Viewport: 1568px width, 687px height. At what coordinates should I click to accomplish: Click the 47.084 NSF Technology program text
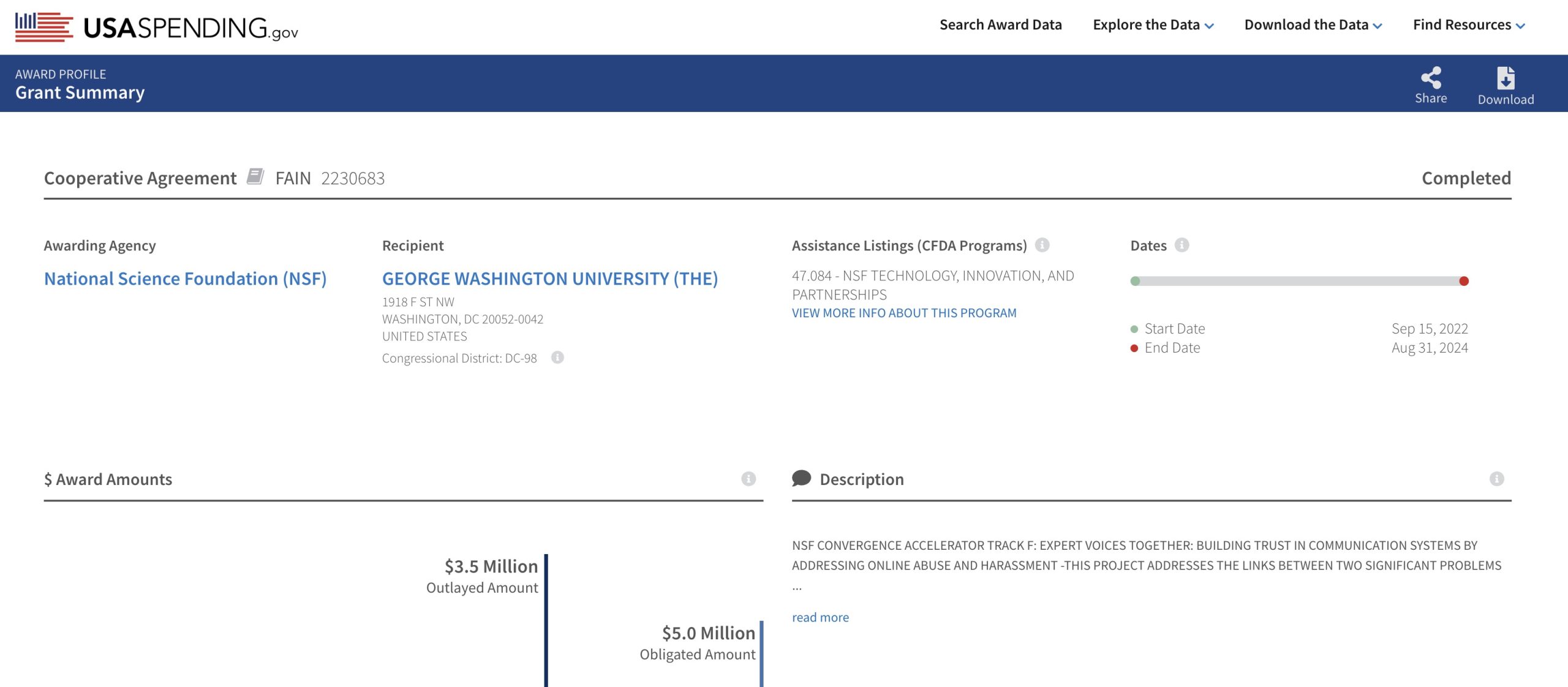(x=933, y=285)
